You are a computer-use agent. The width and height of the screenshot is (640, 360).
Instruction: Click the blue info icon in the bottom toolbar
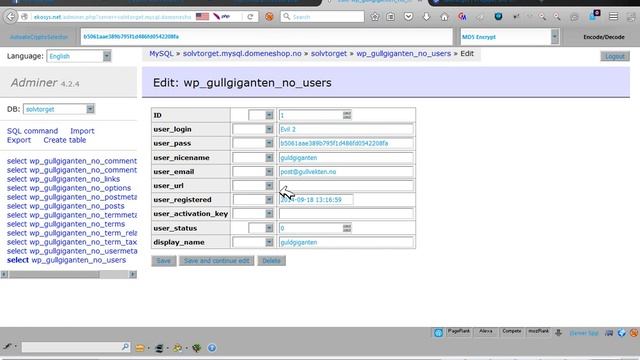point(211,348)
